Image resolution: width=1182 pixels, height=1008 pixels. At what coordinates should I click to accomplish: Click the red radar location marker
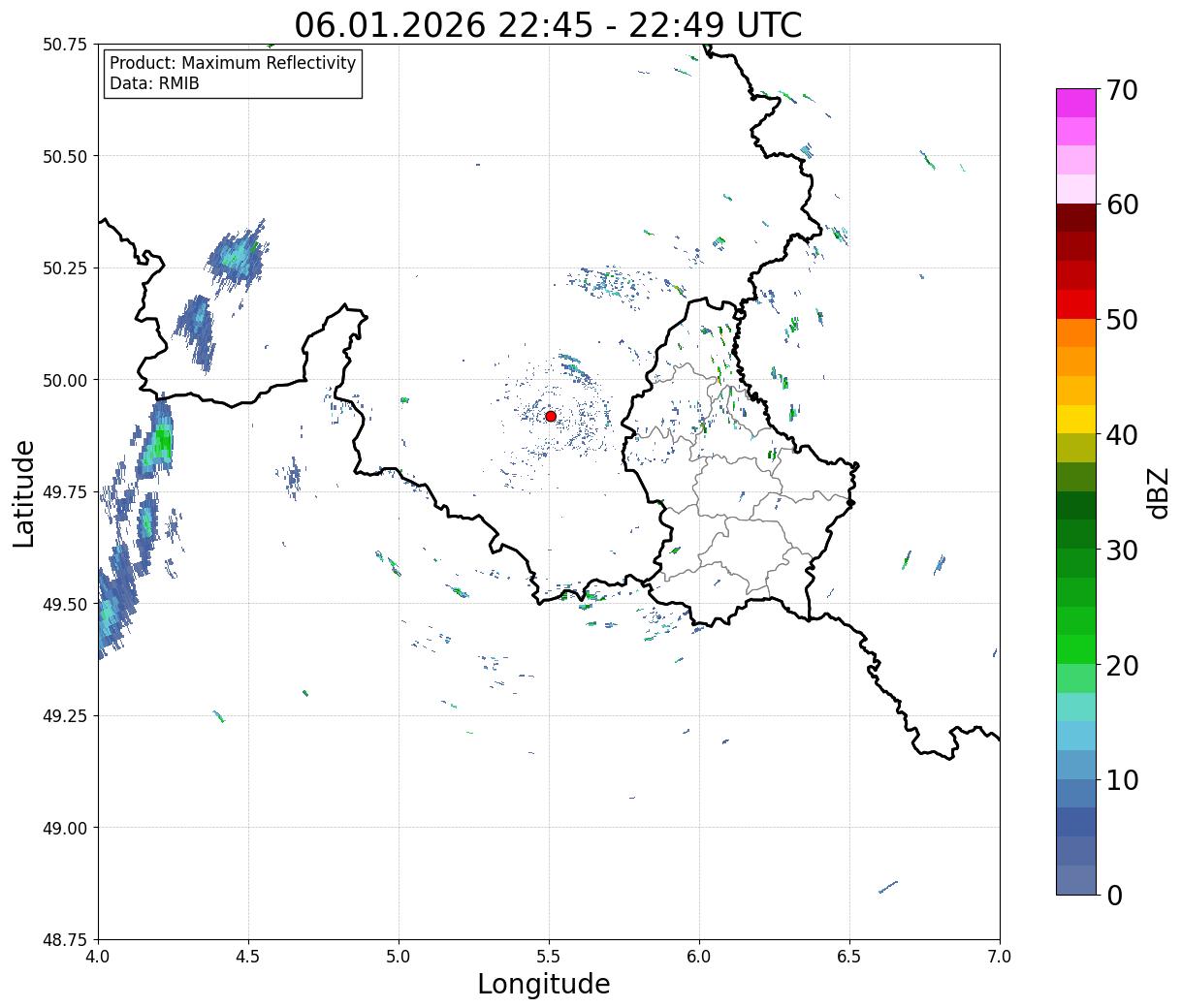[x=551, y=416]
